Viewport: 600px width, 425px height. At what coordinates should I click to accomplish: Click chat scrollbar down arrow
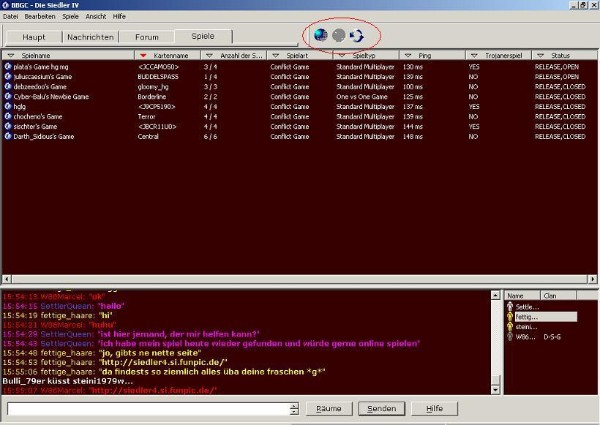point(495,390)
